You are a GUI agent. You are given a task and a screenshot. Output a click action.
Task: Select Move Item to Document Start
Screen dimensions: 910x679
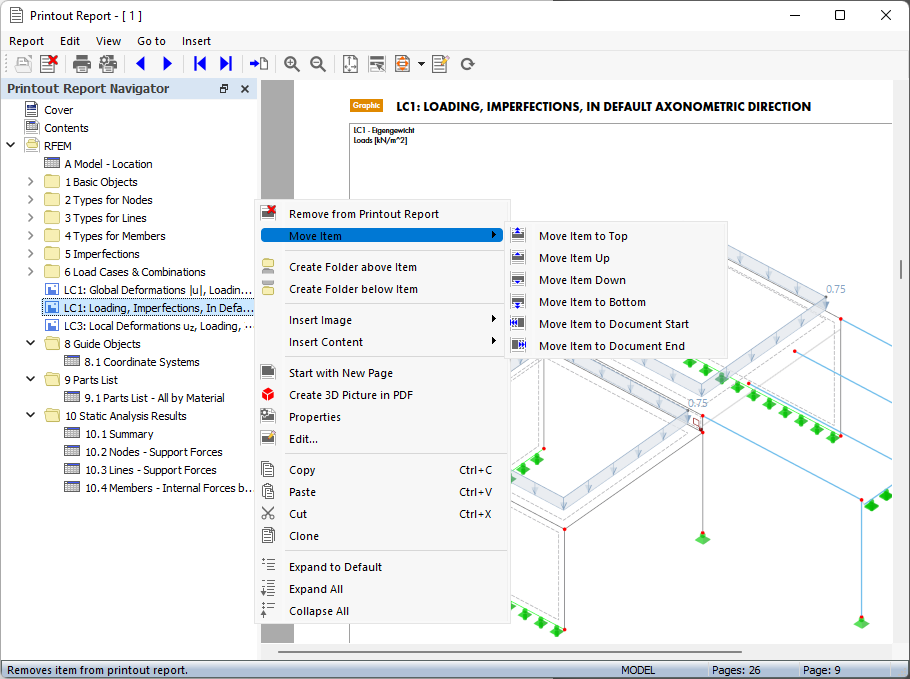[617, 324]
